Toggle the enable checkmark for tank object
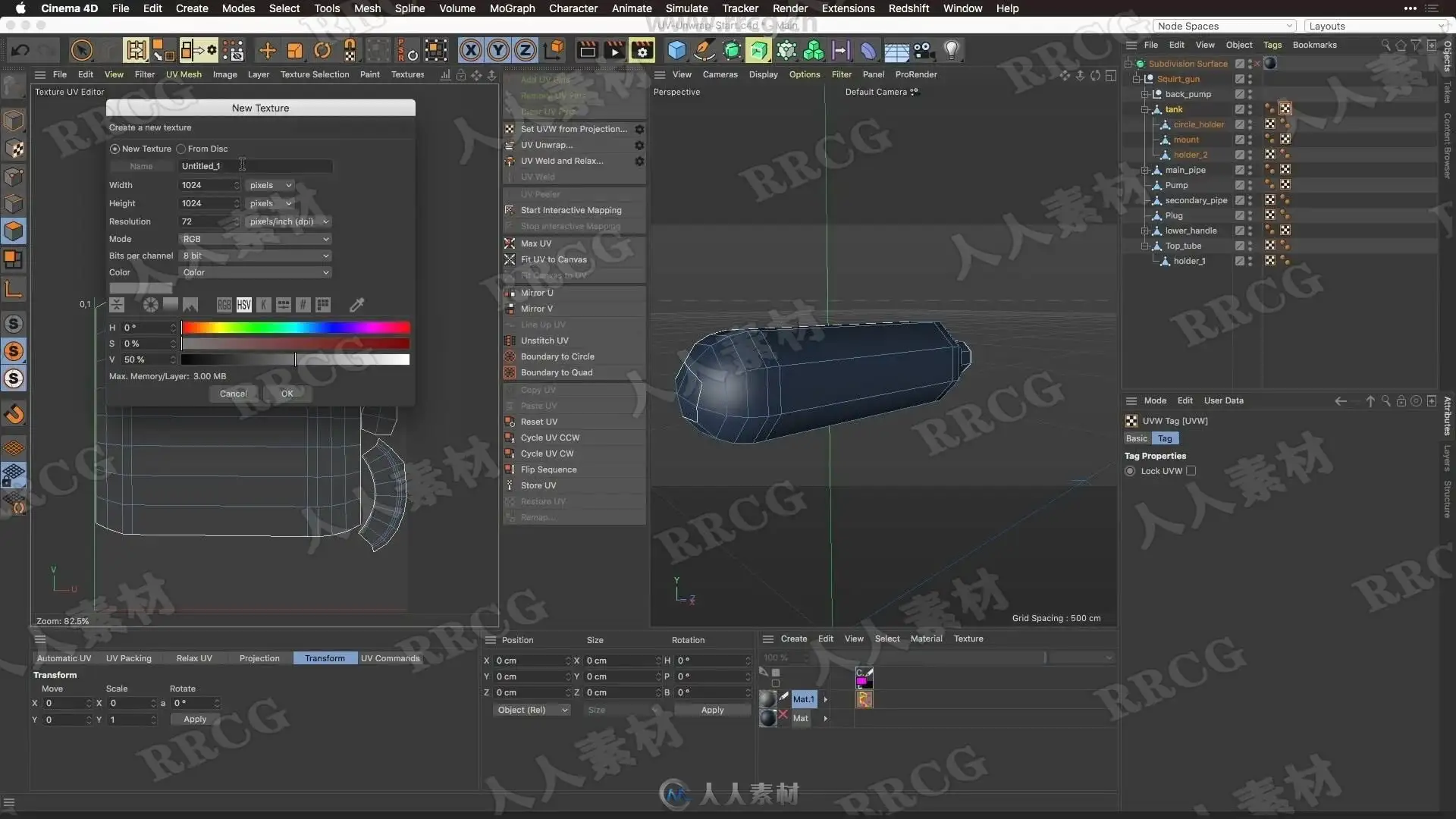Screen dimensions: 1456x819 (x=1239, y=109)
